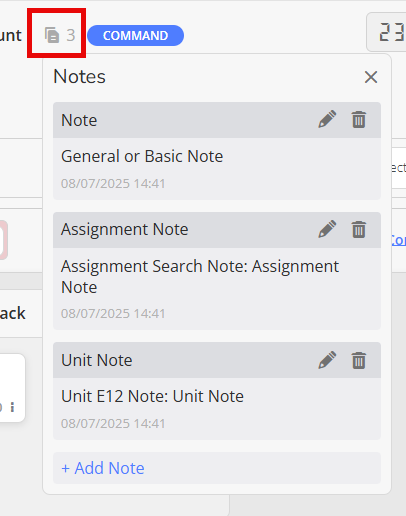Select the Assignment Note header row
Screen dimensions: 406x516
click(217, 230)
